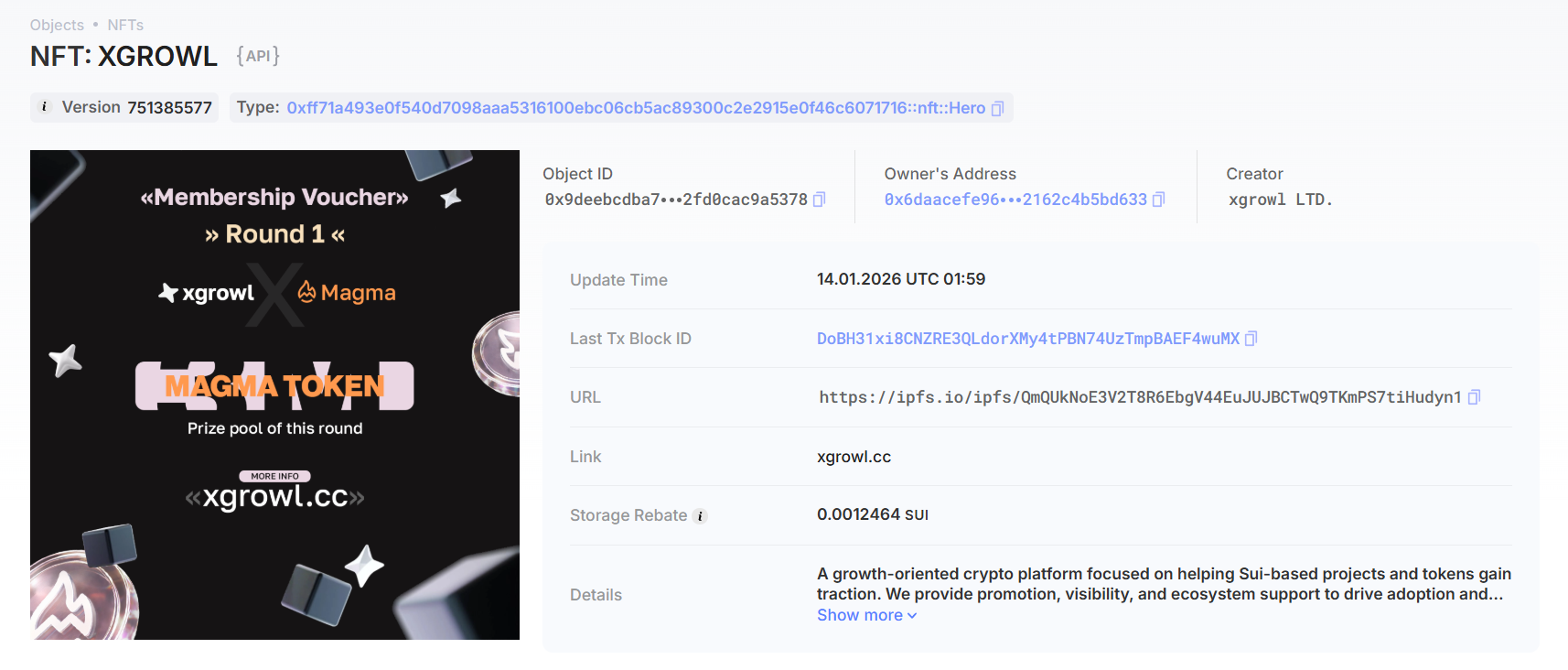Copy the NFT type string
The width and height of the screenshot is (1568, 670).
pos(997,109)
